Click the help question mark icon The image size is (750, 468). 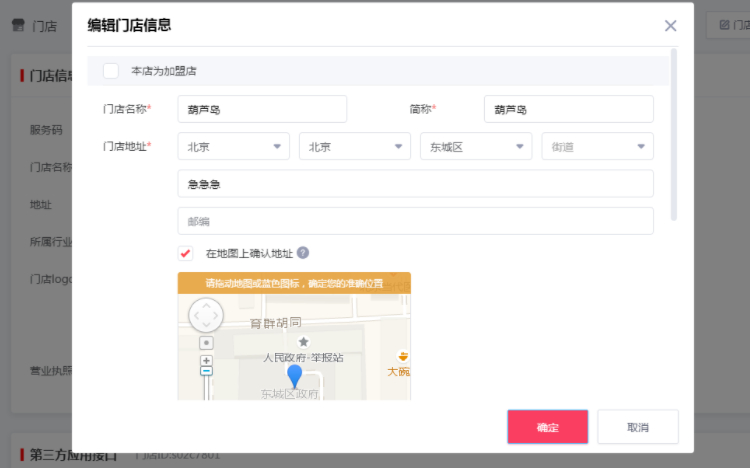click(303, 253)
